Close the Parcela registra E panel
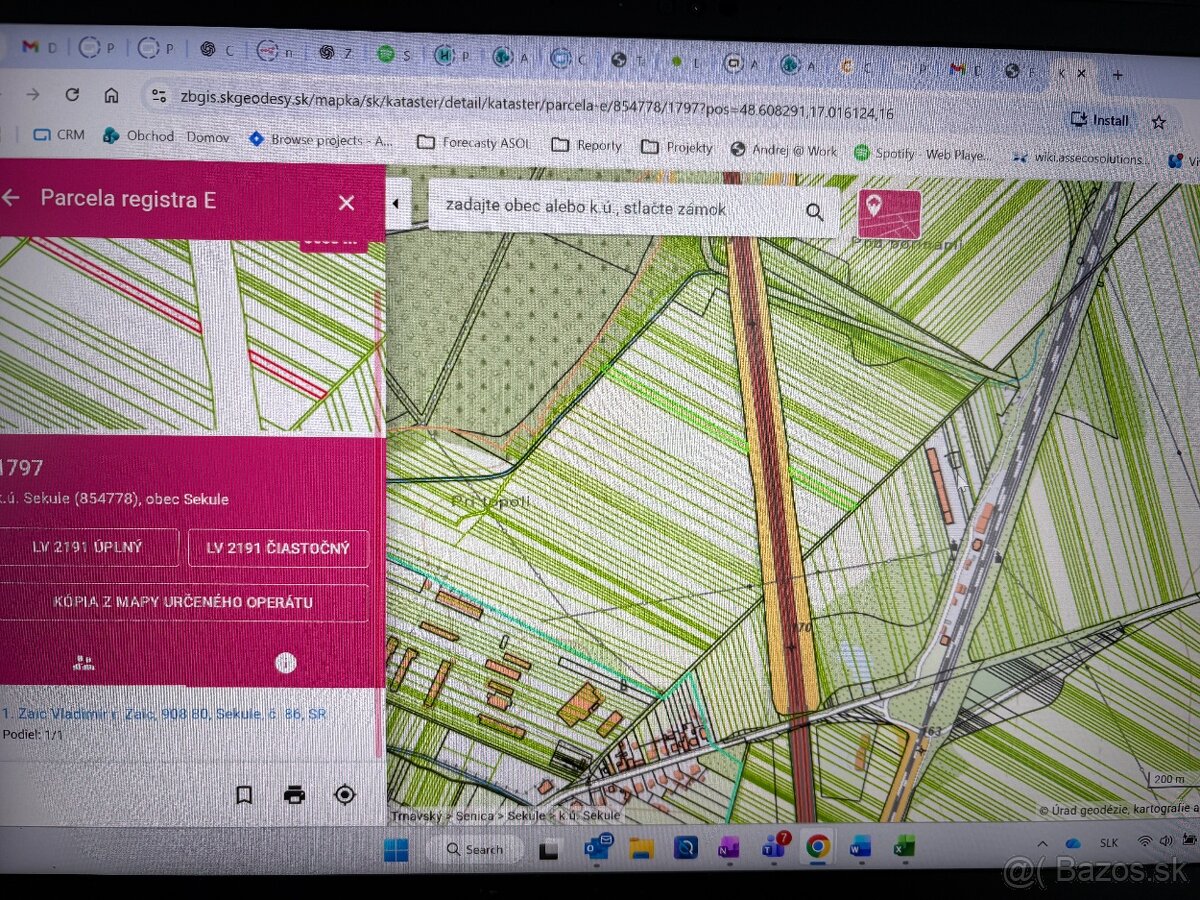1200x900 pixels. point(347,203)
